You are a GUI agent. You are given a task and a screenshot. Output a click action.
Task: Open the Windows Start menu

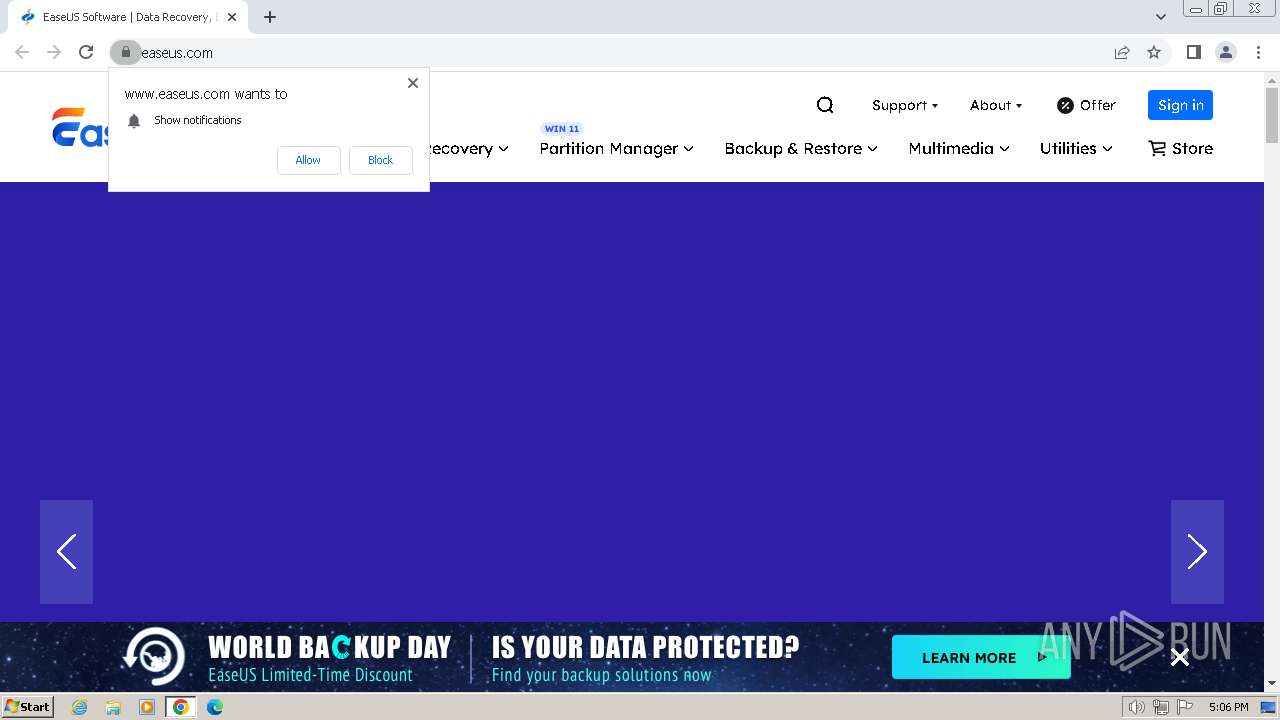[27, 706]
